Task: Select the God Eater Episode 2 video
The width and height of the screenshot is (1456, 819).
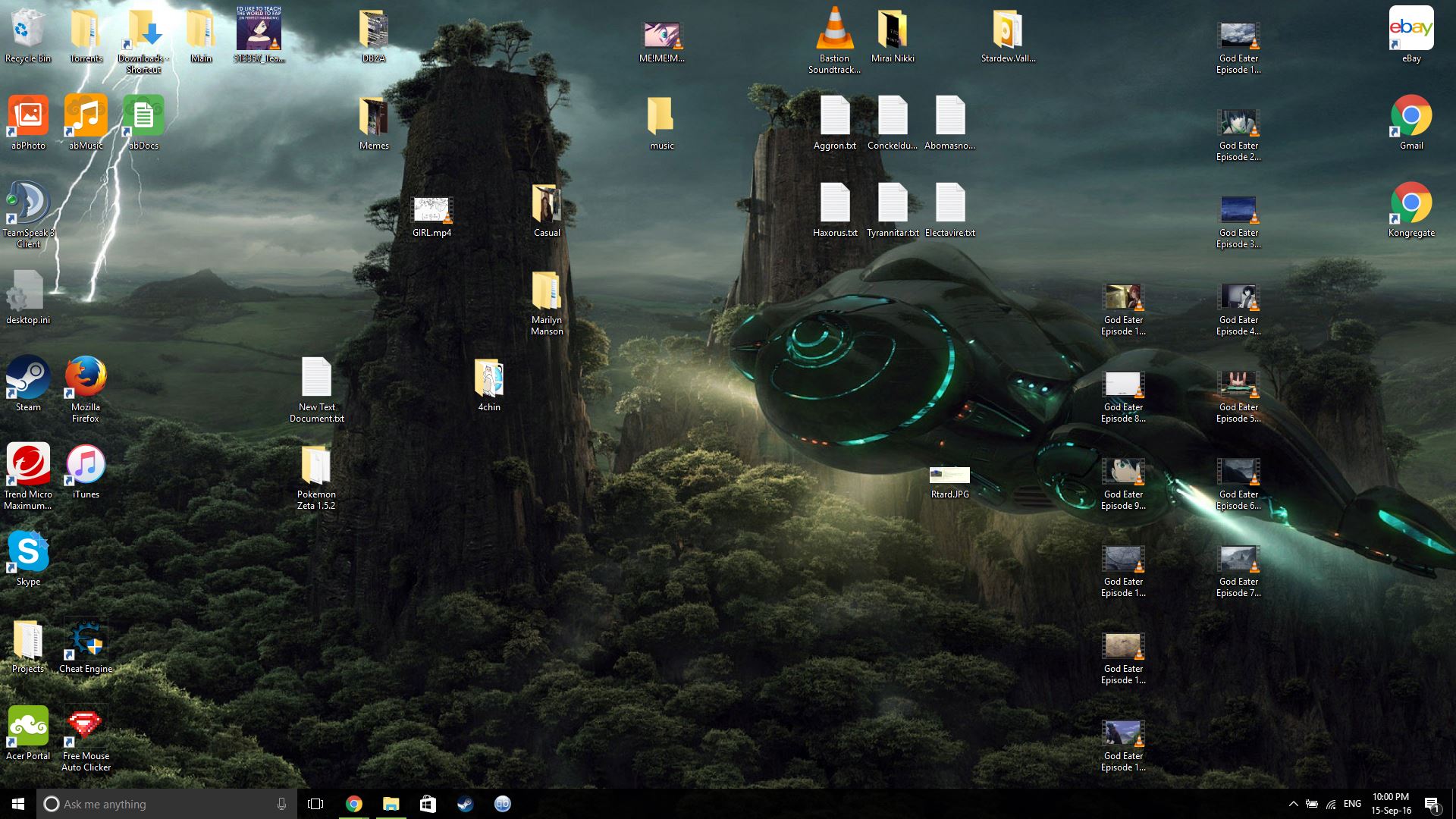Action: coord(1238,135)
